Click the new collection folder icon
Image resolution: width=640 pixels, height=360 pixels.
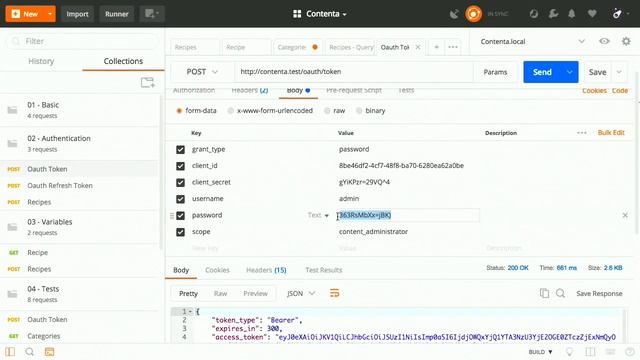pyautogui.click(x=147, y=82)
